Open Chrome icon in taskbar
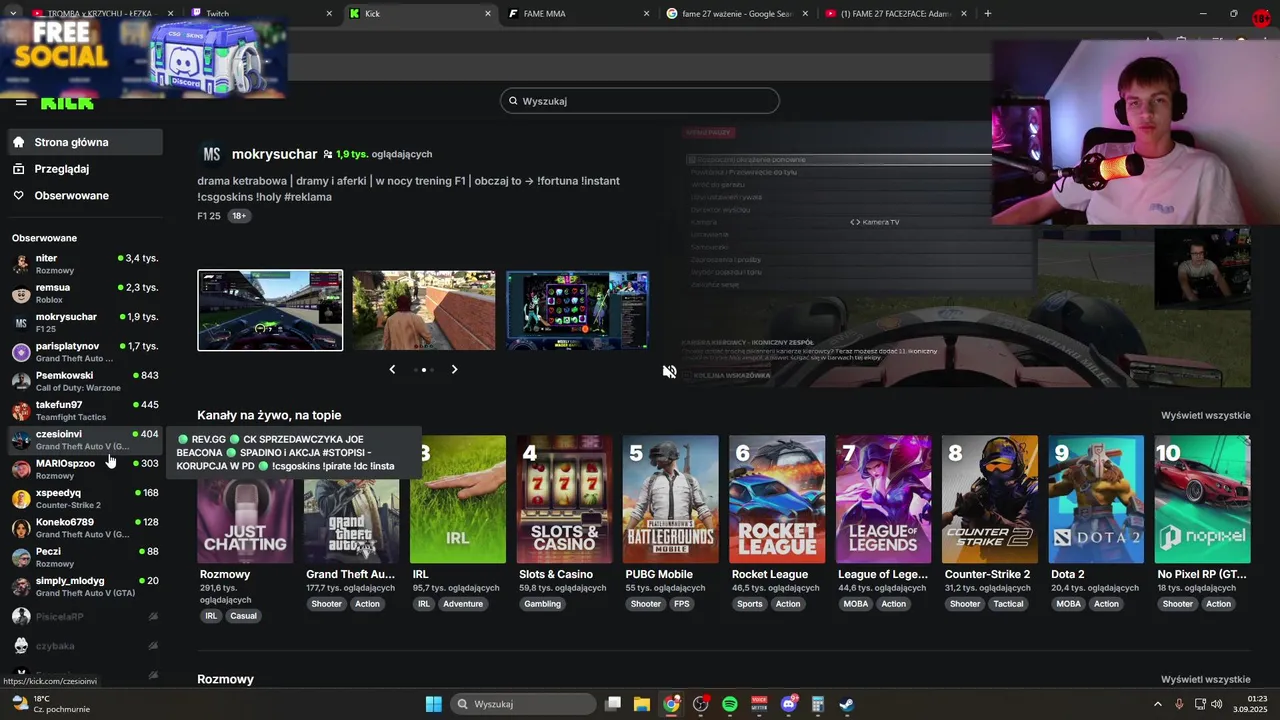The width and height of the screenshot is (1280, 720). coord(671,704)
